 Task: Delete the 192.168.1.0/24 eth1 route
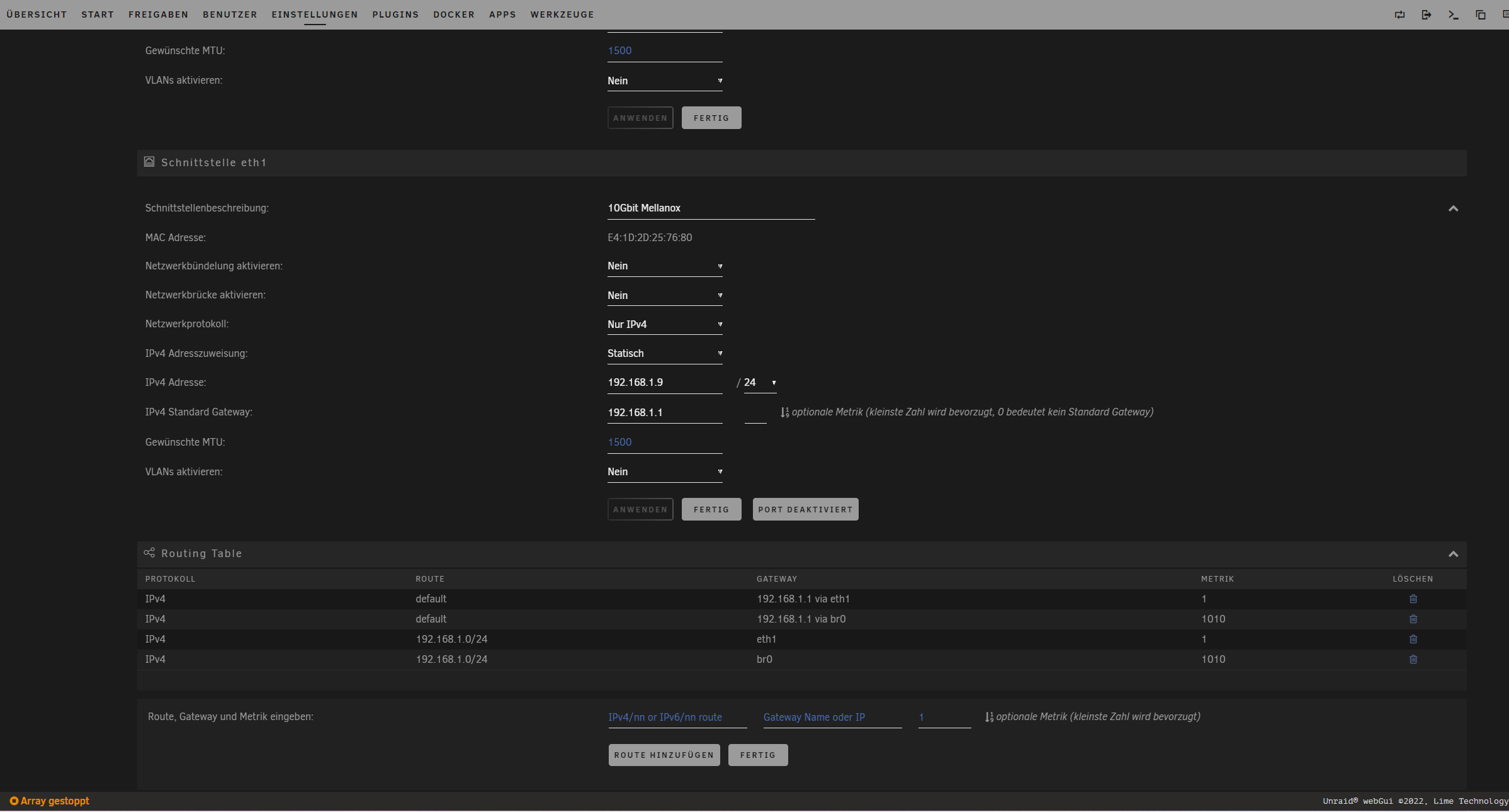(1413, 639)
